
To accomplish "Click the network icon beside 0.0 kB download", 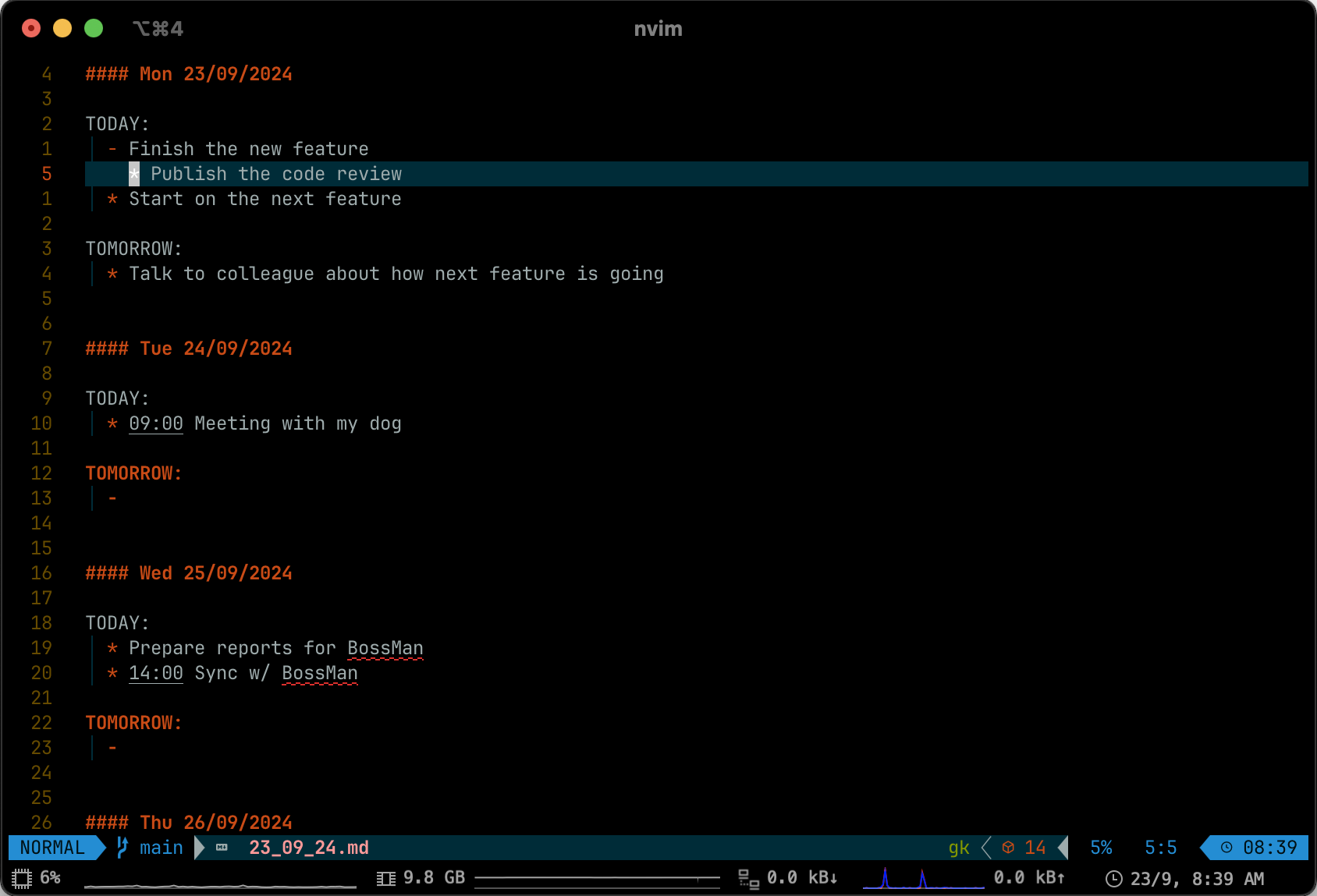I will tap(748, 879).
